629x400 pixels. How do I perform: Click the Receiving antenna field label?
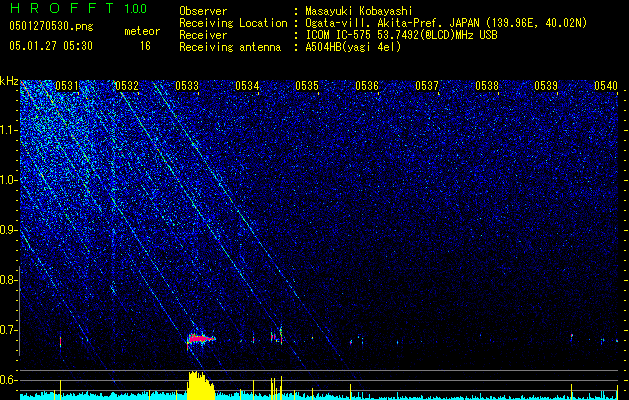230,47
